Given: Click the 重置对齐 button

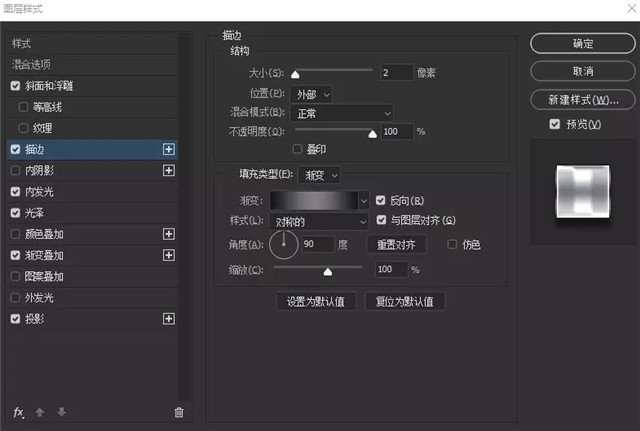Looking at the screenshot, I should [x=396, y=244].
